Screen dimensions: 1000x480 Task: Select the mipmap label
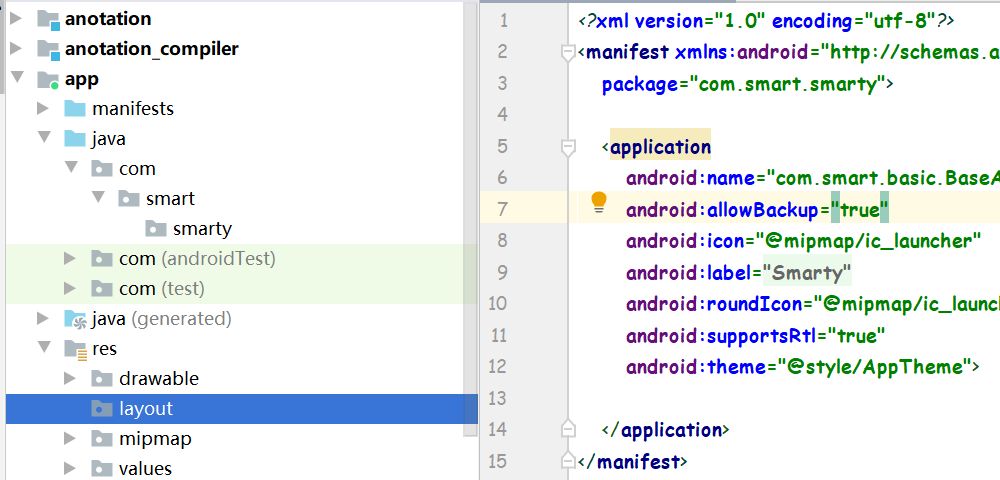[x=155, y=439]
